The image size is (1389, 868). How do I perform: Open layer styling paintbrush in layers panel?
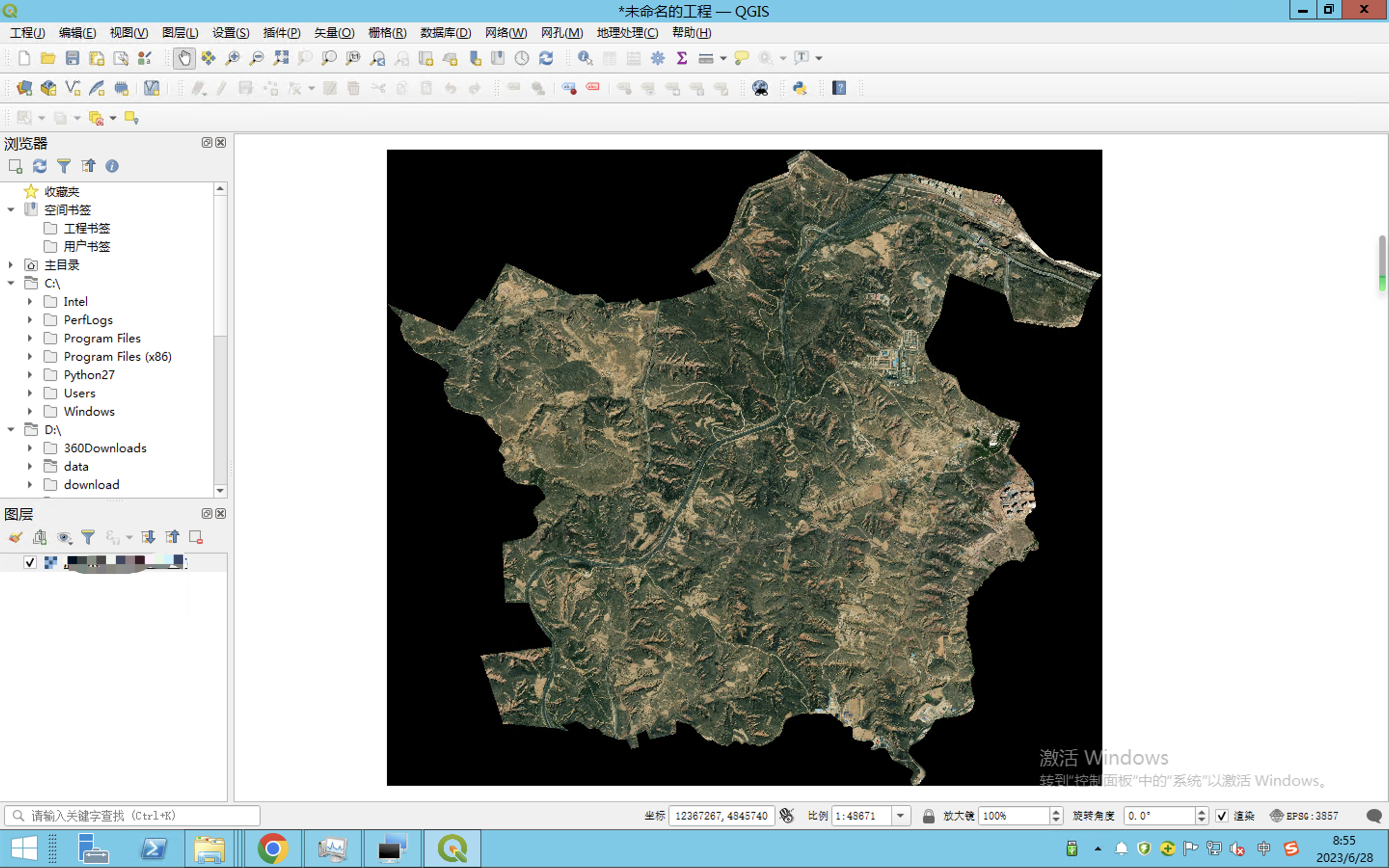pos(15,537)
